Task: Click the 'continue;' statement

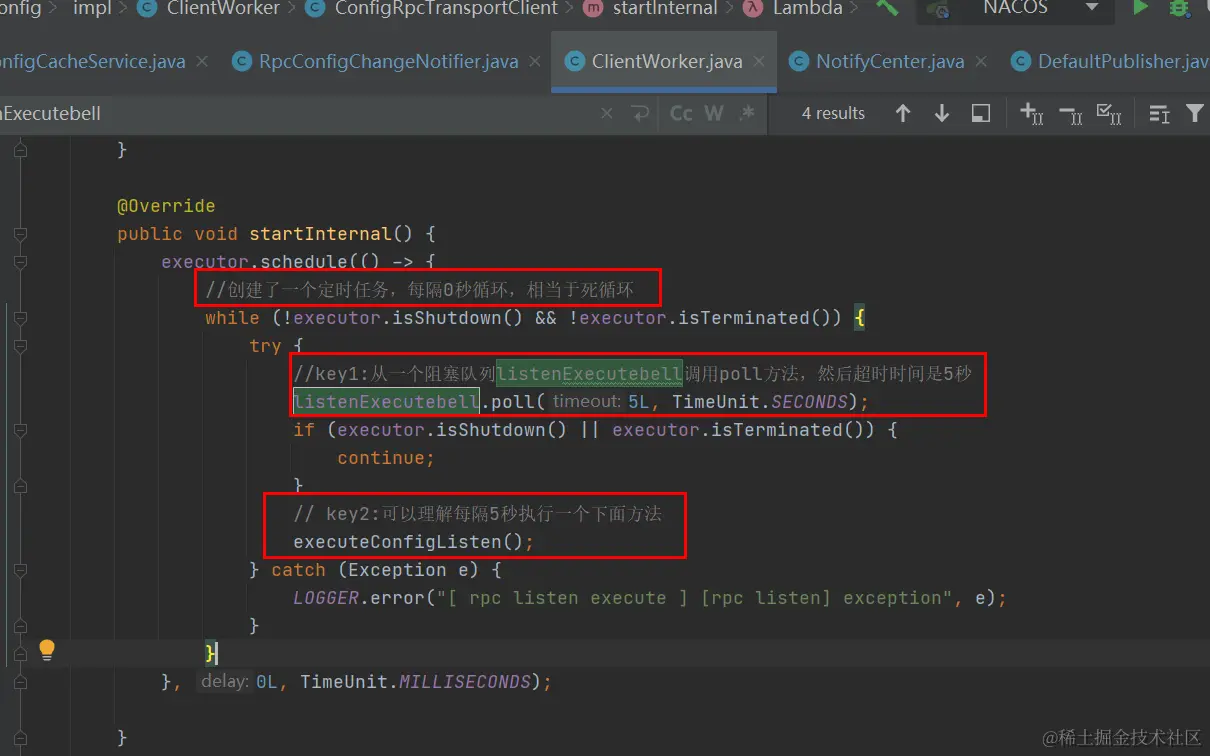Action: [386, 458]
